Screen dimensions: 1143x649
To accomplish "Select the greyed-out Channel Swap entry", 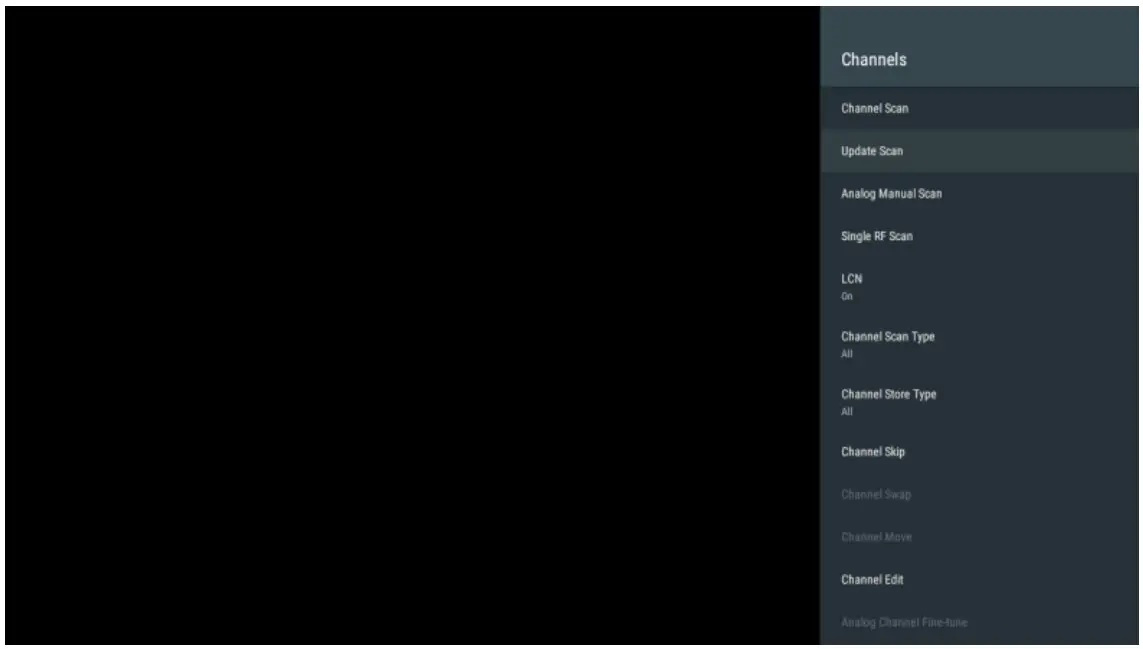I will tap(979, 494).
